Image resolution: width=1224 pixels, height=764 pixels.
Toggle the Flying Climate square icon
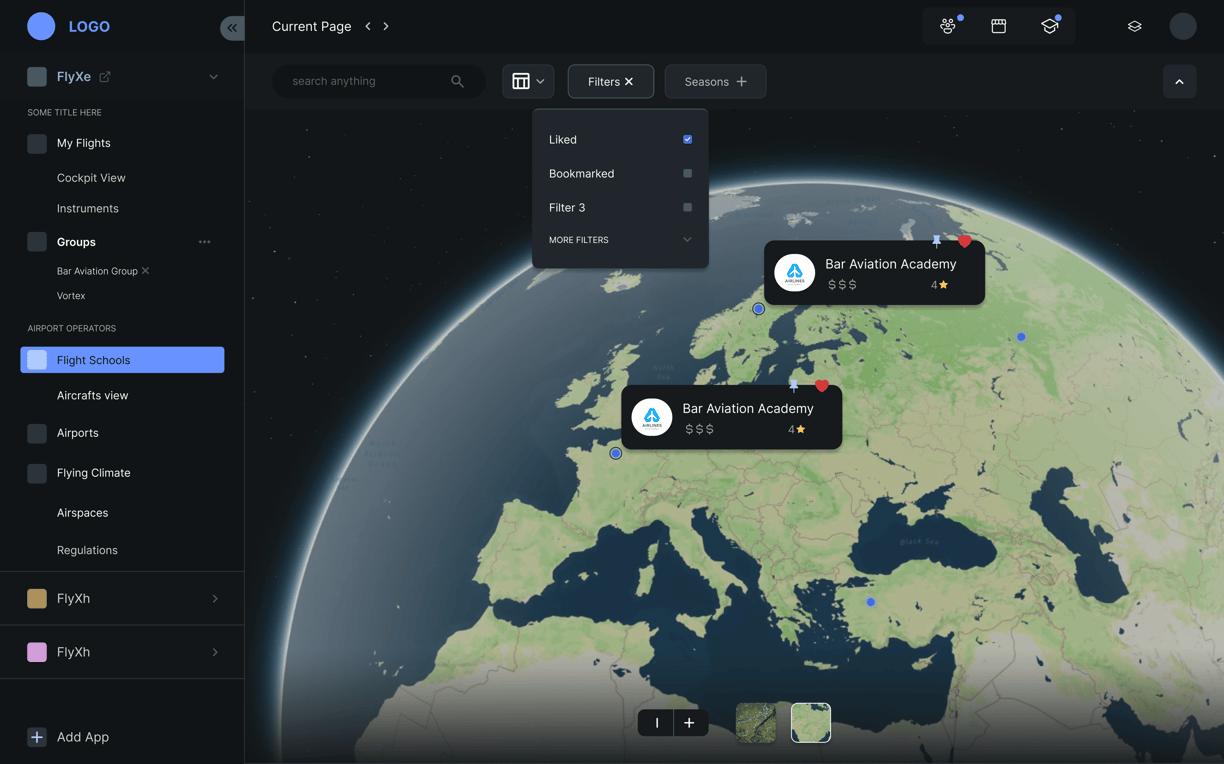(x=37, y=473)
